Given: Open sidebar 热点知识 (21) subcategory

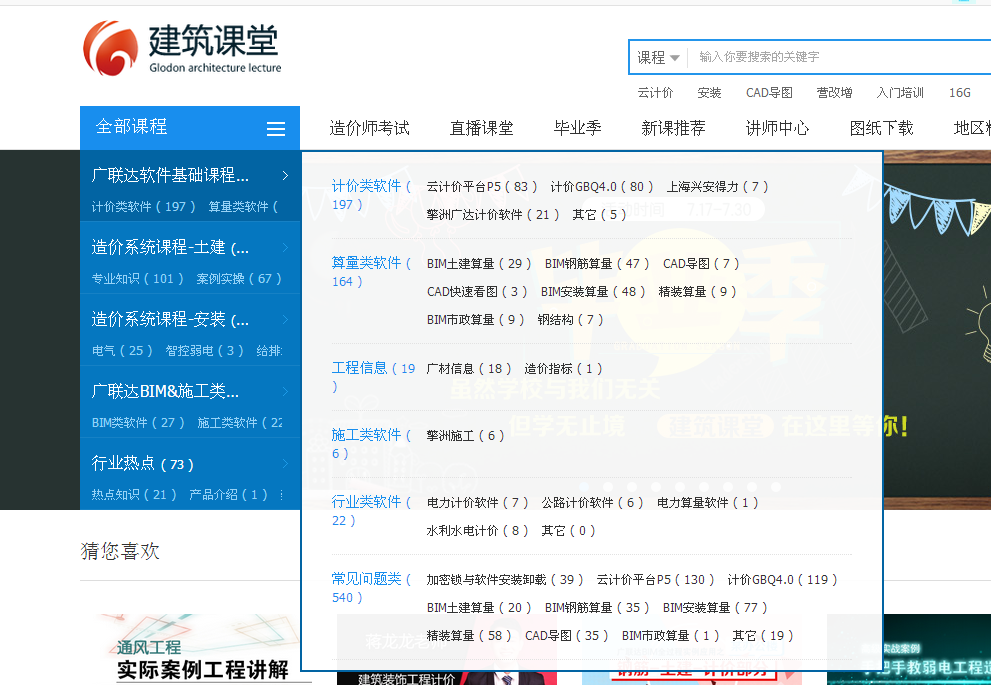Looking at the screenshot, I should coord(133,495).
